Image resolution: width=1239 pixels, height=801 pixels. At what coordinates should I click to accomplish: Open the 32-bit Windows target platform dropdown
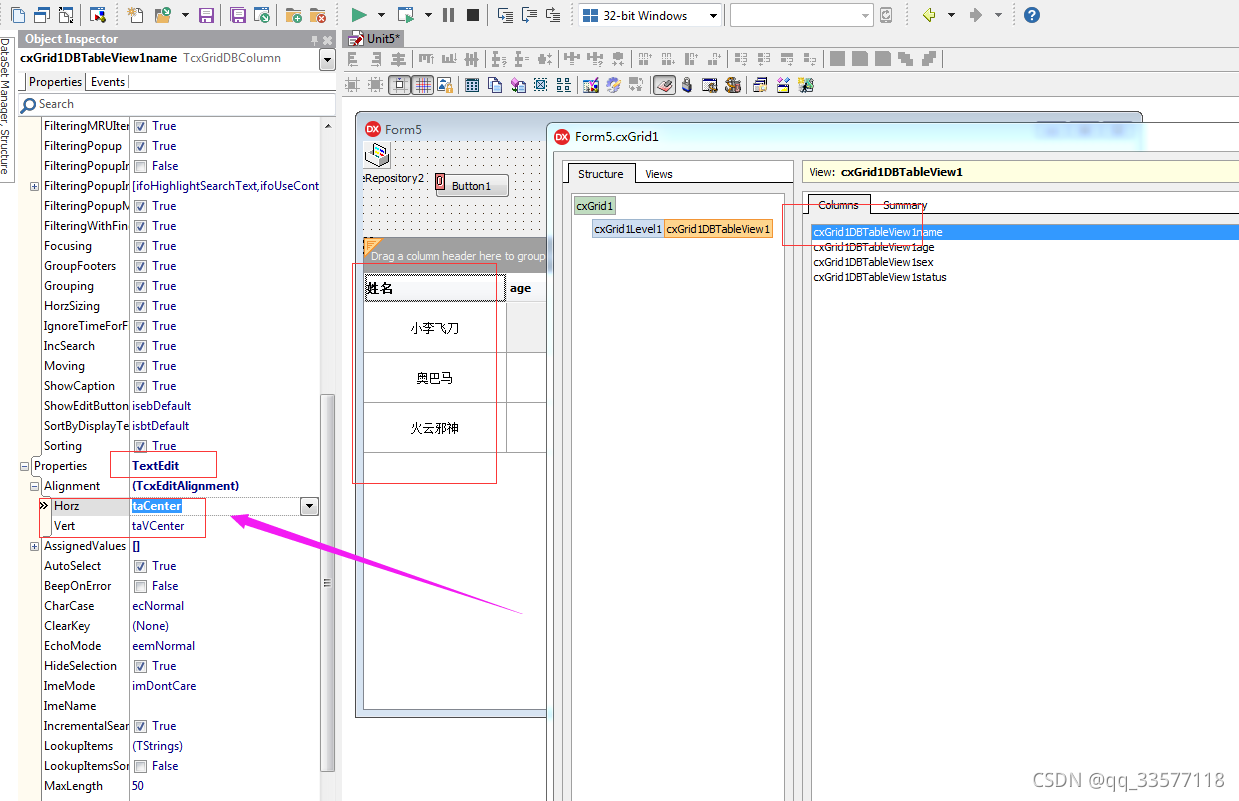pyautogui.click(x=712, y=15)
